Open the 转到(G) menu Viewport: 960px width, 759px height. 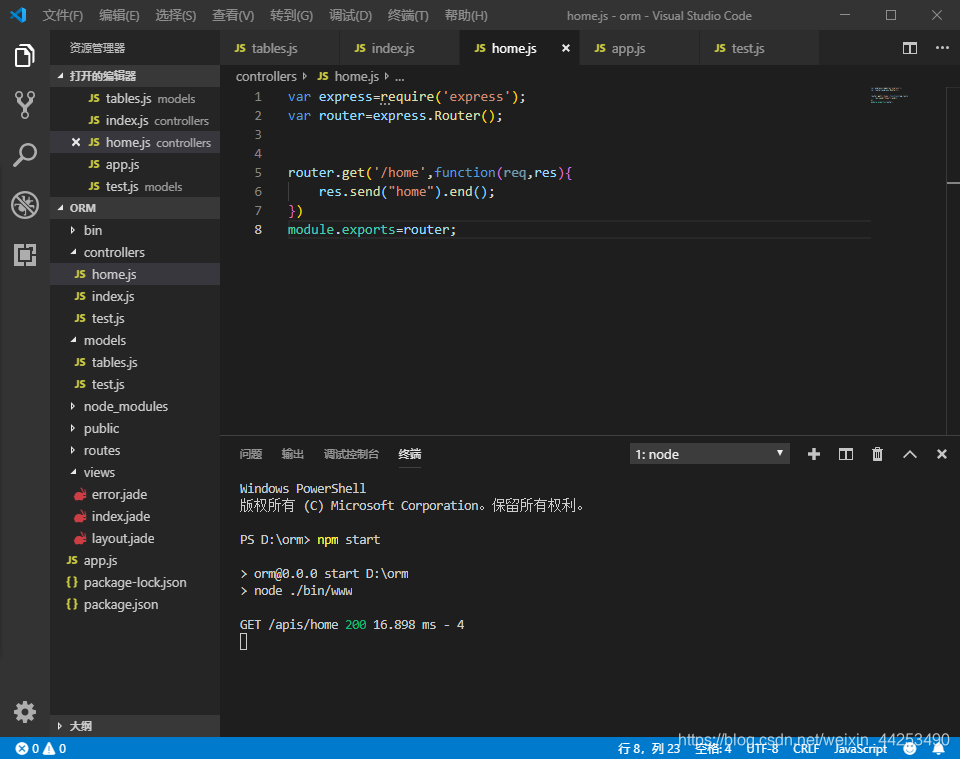(x=291, y=15)
